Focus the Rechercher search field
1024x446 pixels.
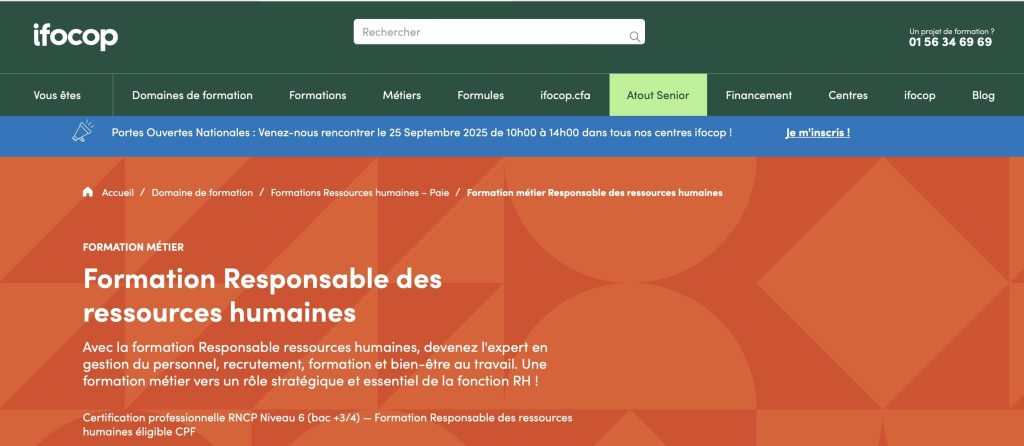point(499,31)
